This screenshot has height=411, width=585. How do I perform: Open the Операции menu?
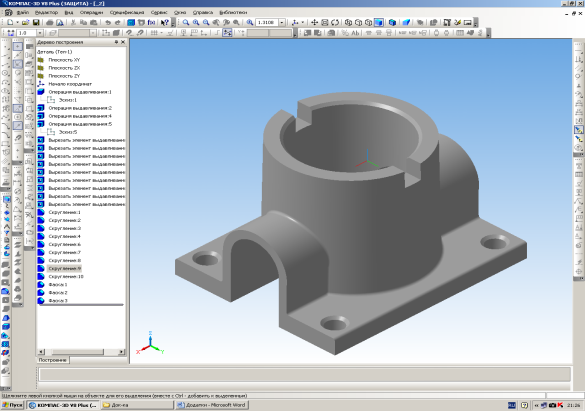(x=91, y=12)
